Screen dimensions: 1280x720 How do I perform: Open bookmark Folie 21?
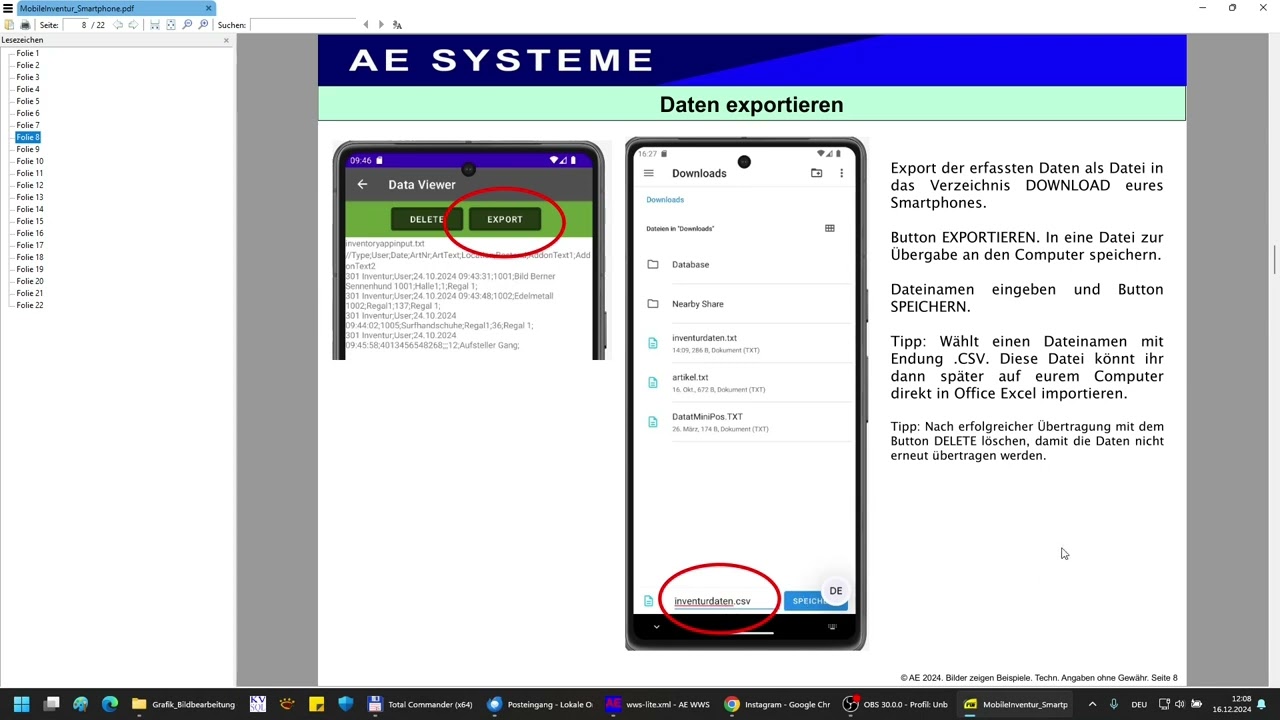tap(30, 293)
